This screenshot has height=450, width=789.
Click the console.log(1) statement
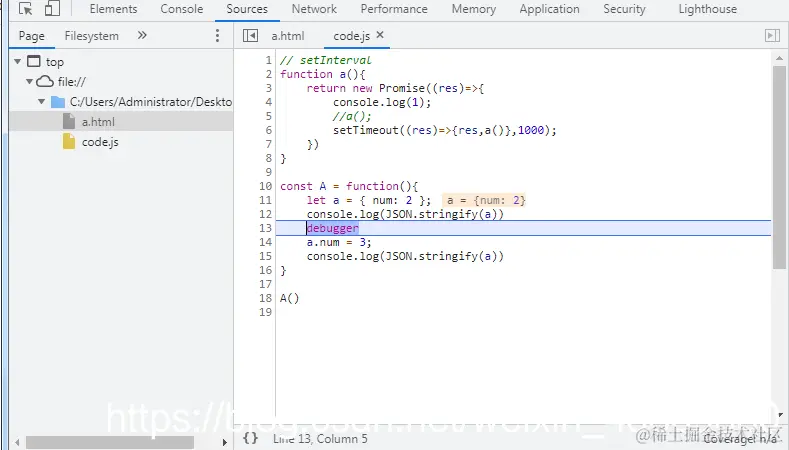(382, 102)
